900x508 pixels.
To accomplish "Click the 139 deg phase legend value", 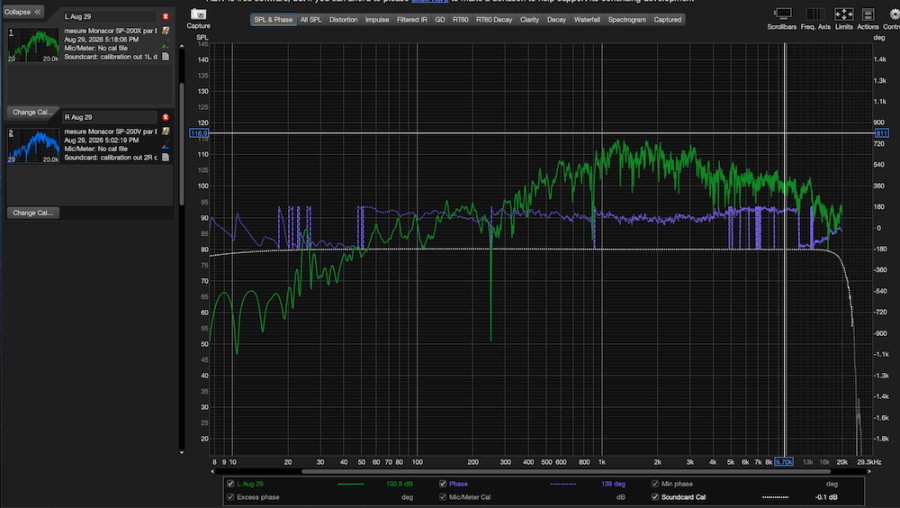I will click(x=613, y=484).
